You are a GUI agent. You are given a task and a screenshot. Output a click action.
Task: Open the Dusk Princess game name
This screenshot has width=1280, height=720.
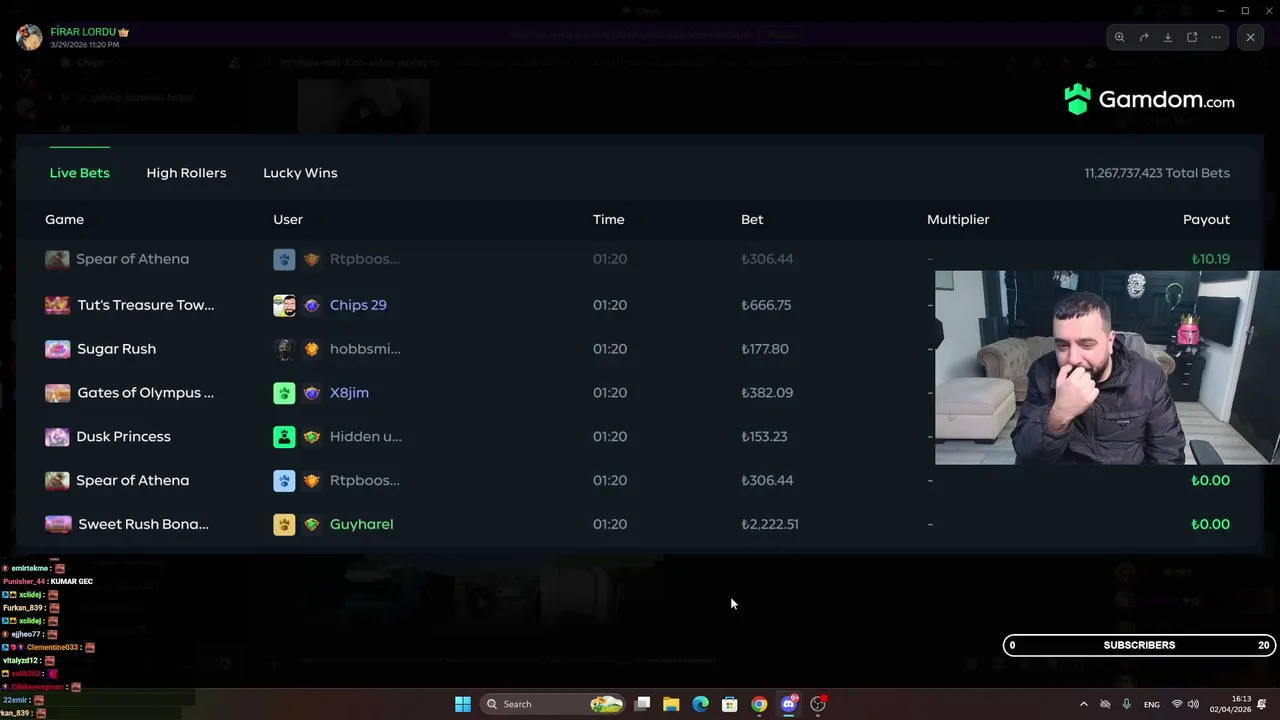click(124, 437)
